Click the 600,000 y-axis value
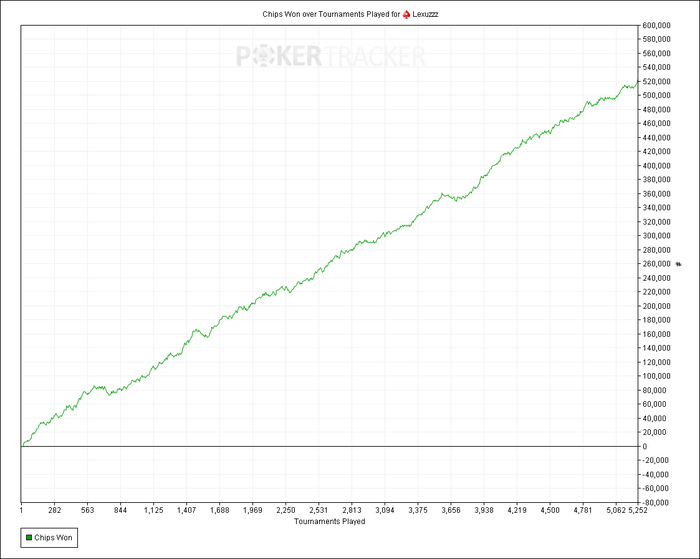The width and height of the screenshot is (700, 559). coord(656,25)
